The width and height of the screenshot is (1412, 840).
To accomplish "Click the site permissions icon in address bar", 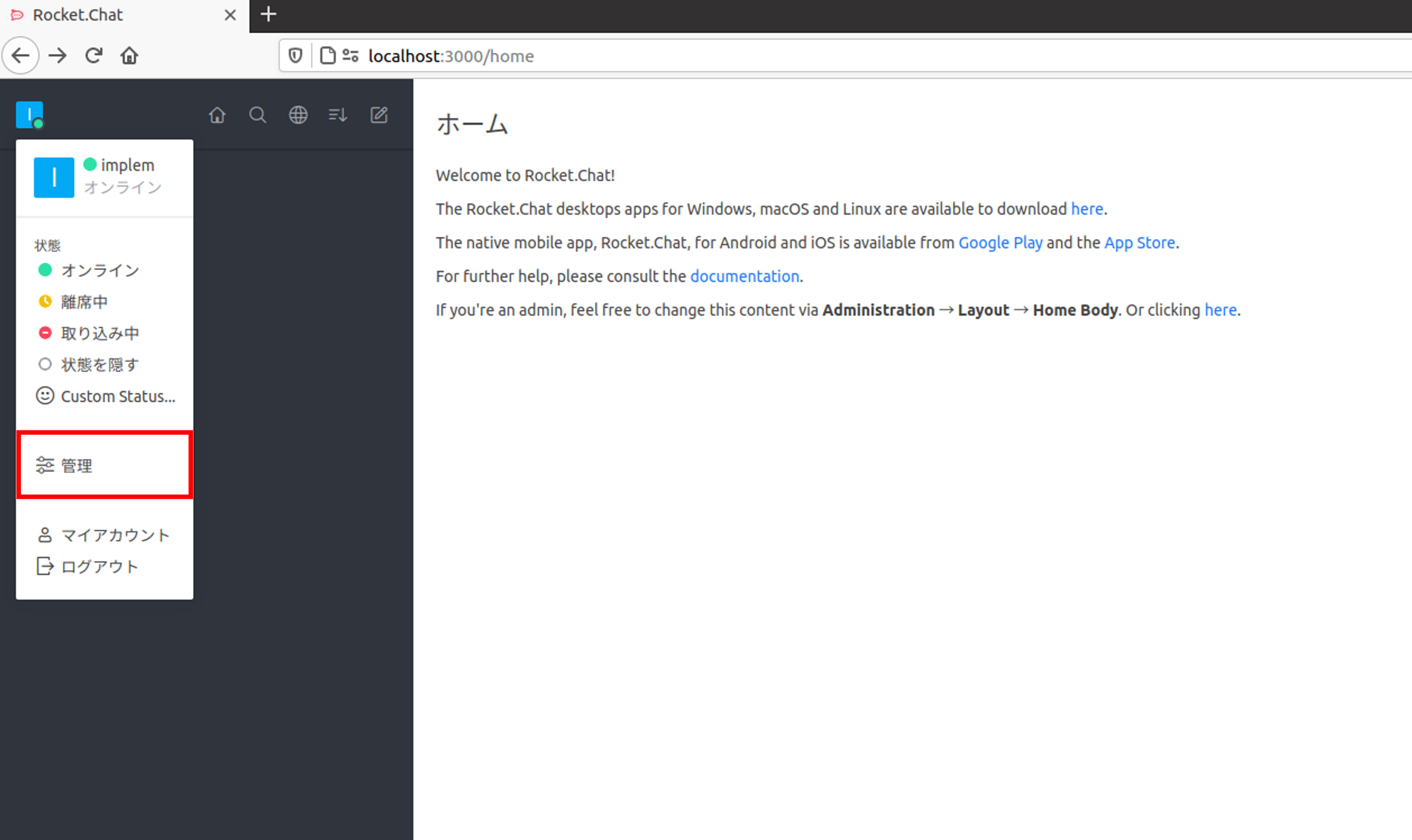I will (351, 55).
